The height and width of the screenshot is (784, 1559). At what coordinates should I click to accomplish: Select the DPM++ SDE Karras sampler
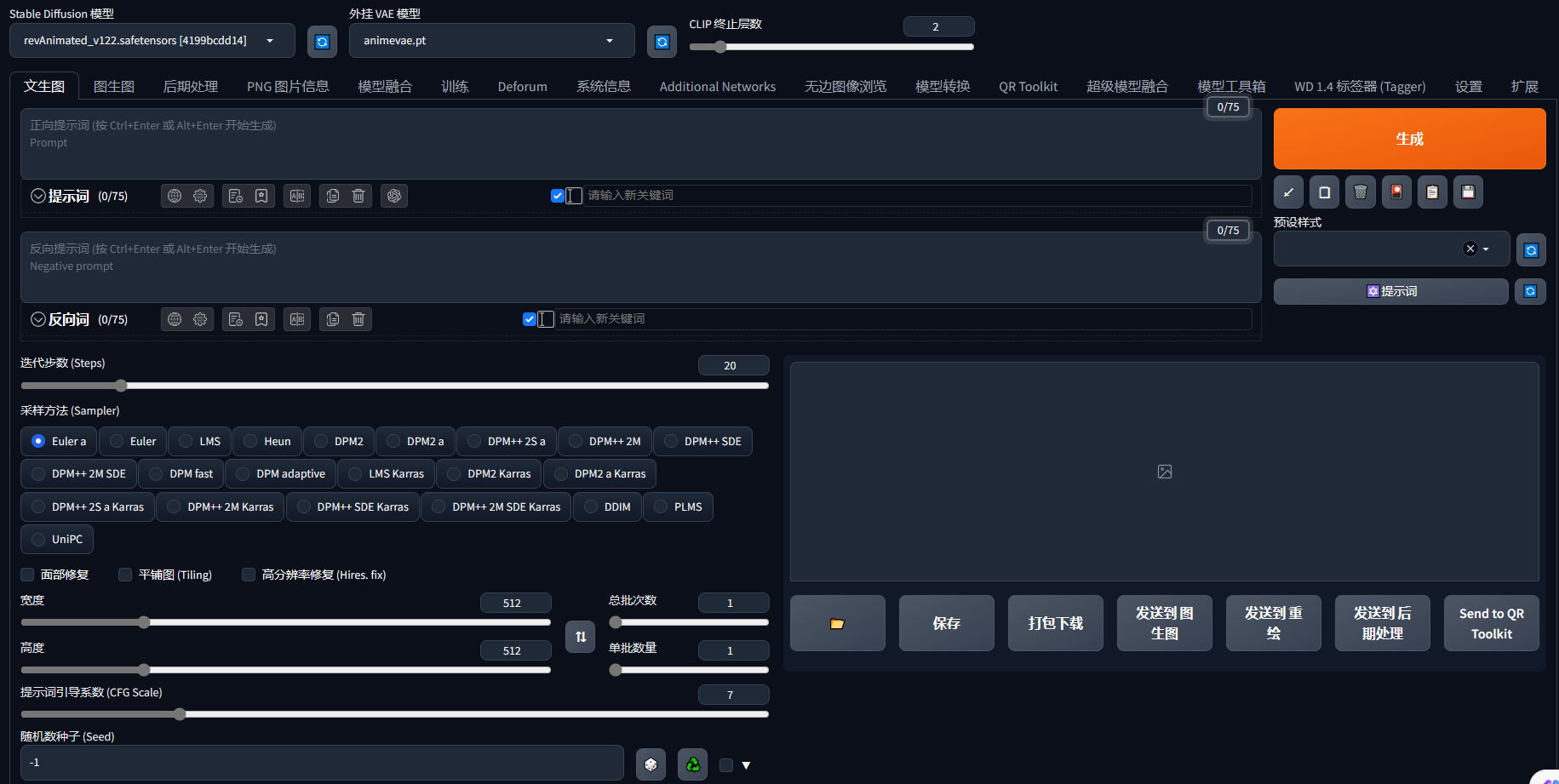[x=352, y=506]
